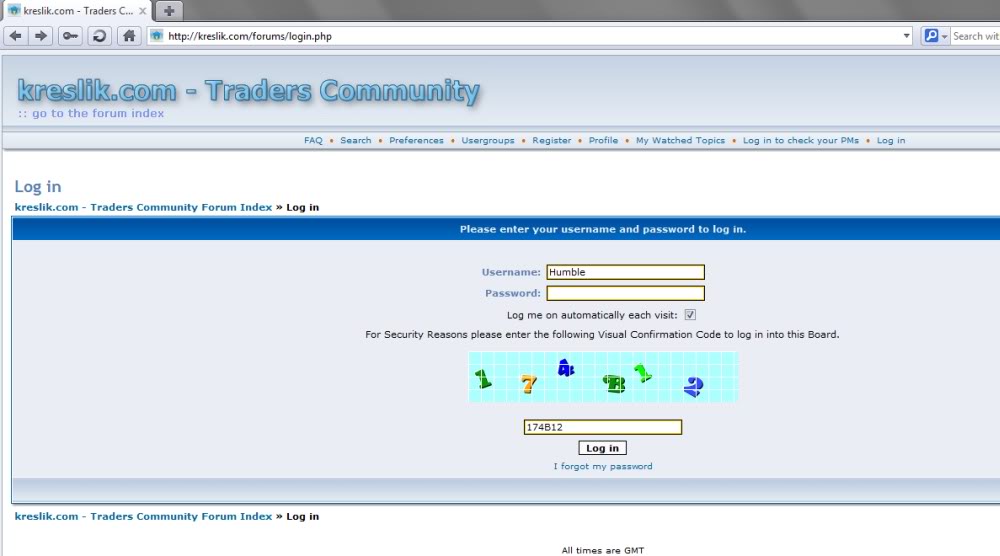
Task: Close the kreslik.com tab
Action: point(143,11)
